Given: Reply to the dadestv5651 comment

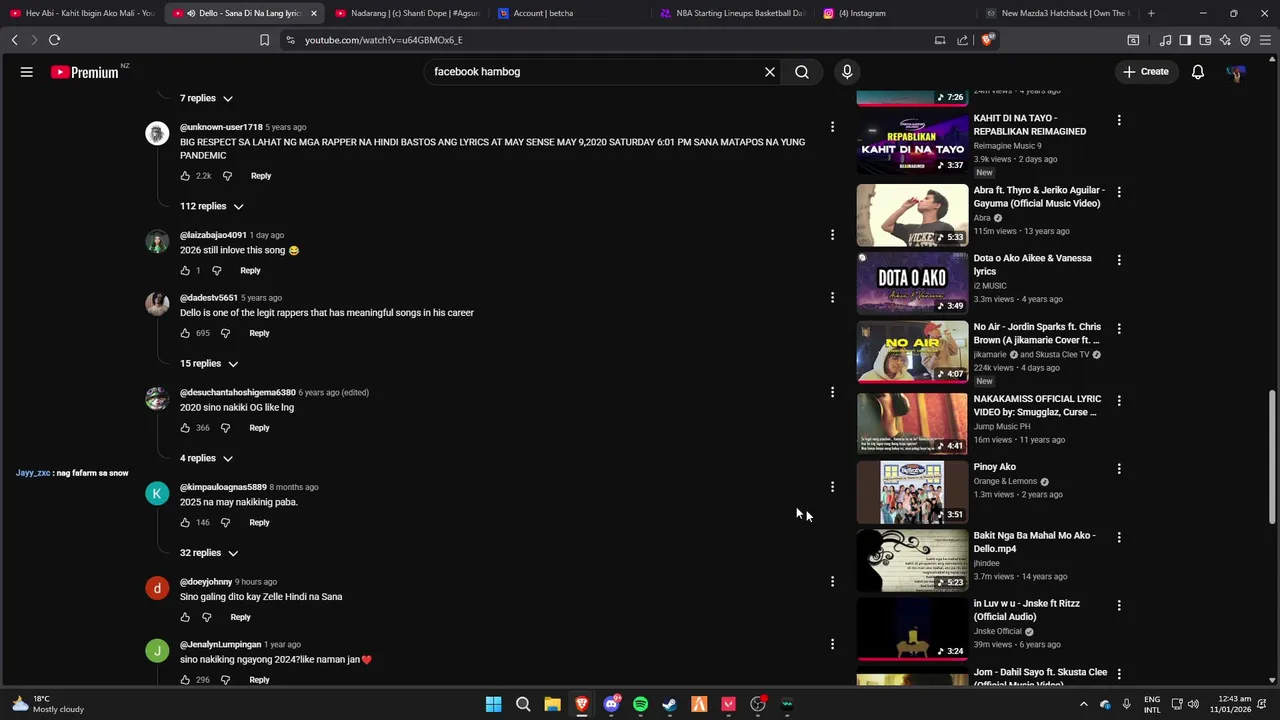Looking at the screenshot, I should (259, 333).
